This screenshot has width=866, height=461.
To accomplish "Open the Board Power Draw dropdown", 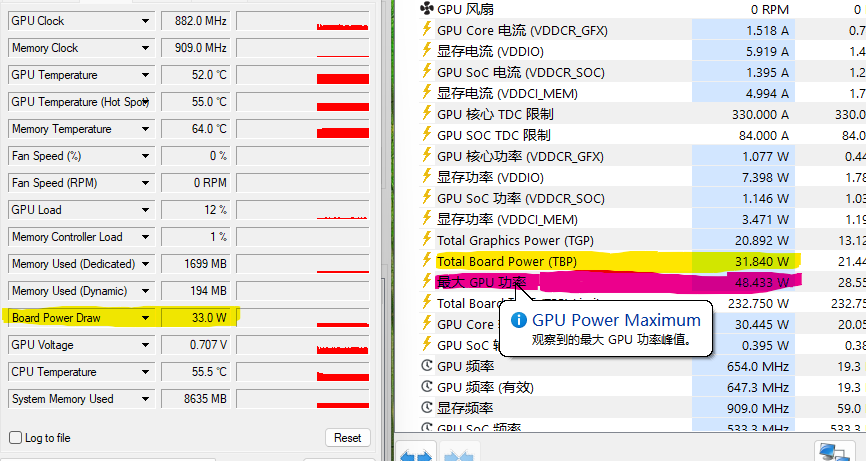I will click(145, 318).
